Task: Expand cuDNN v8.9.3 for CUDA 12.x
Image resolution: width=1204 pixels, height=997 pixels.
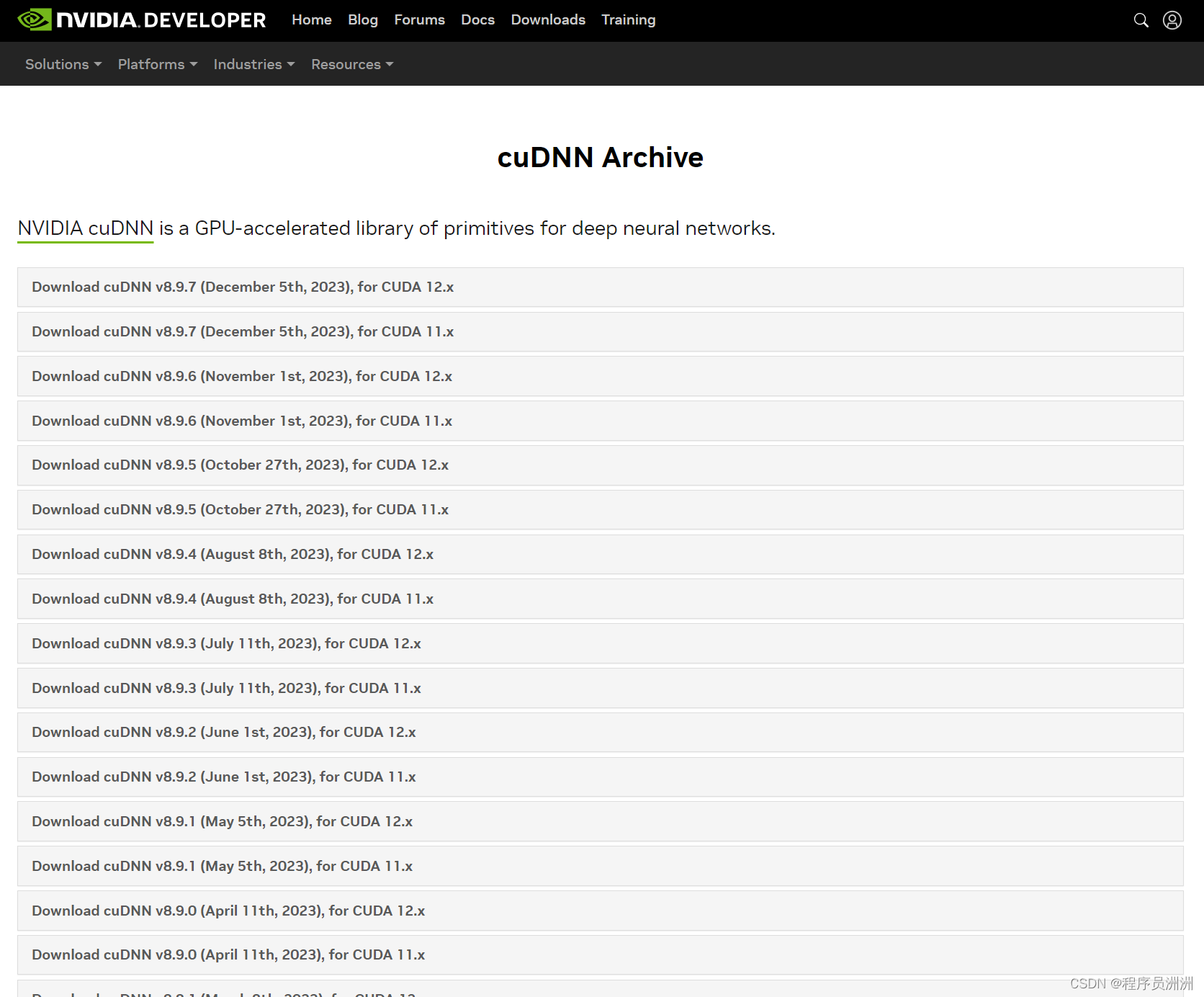Action: [x=601, y=643]
